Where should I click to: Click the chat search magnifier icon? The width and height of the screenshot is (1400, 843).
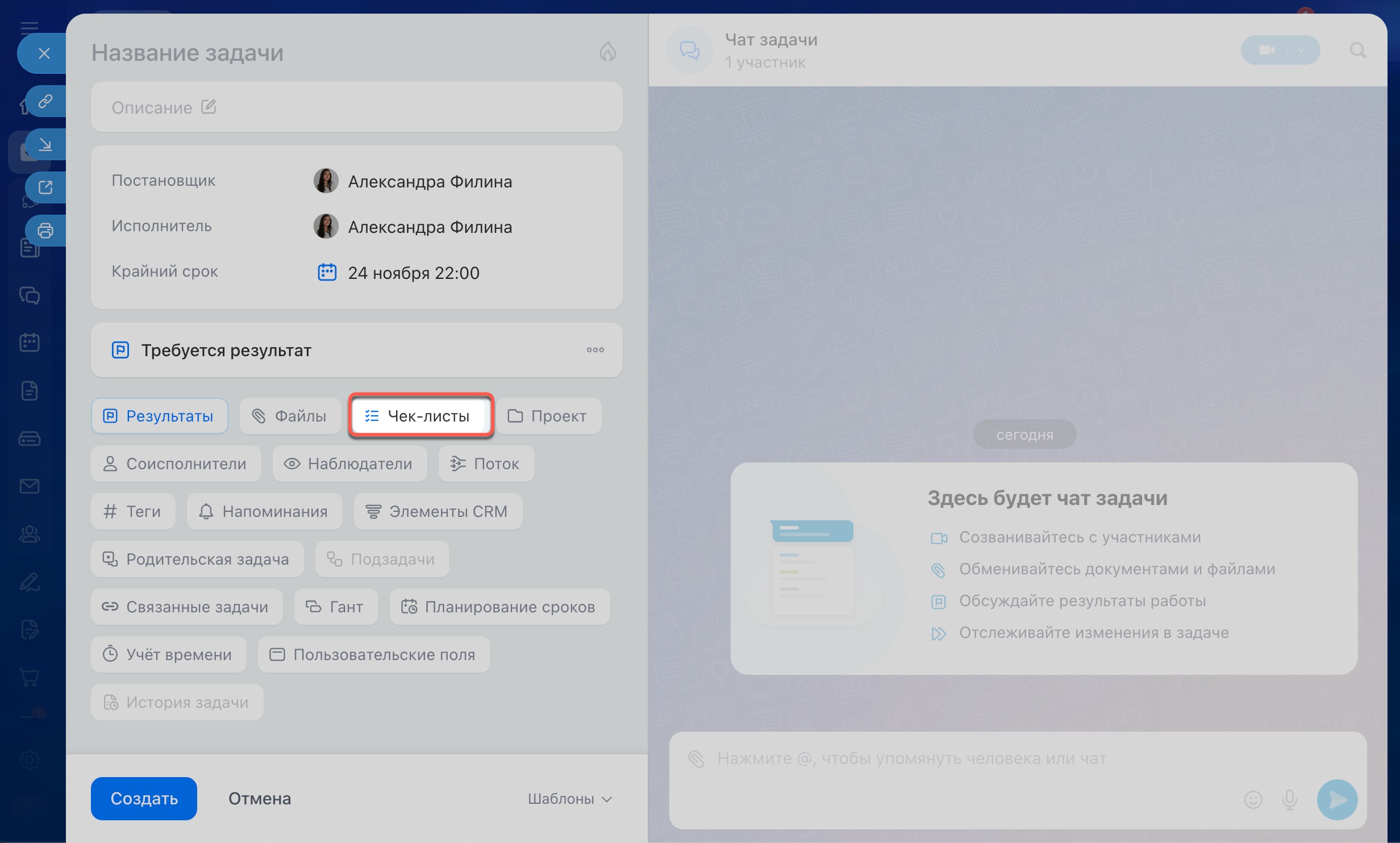tap(1357, 51)
